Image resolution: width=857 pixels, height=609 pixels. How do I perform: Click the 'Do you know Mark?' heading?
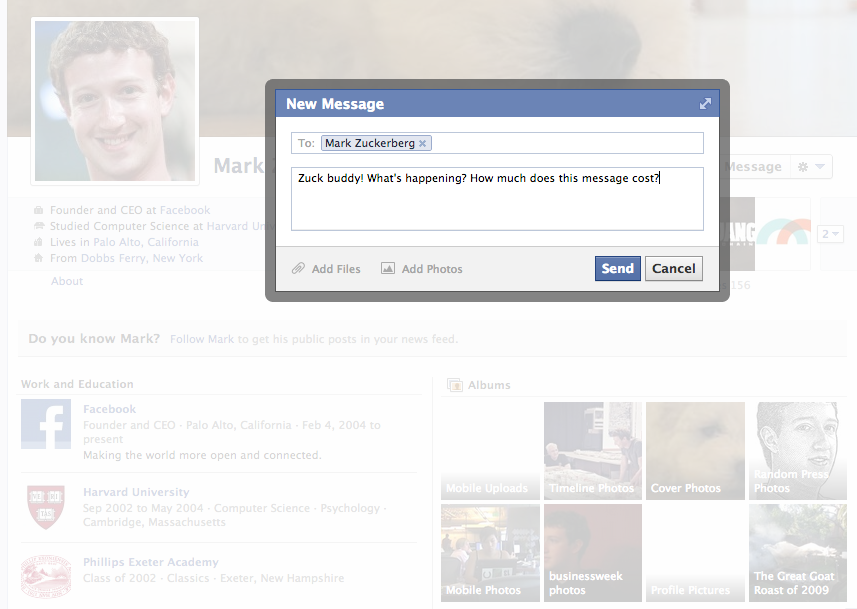coord(94,339)
